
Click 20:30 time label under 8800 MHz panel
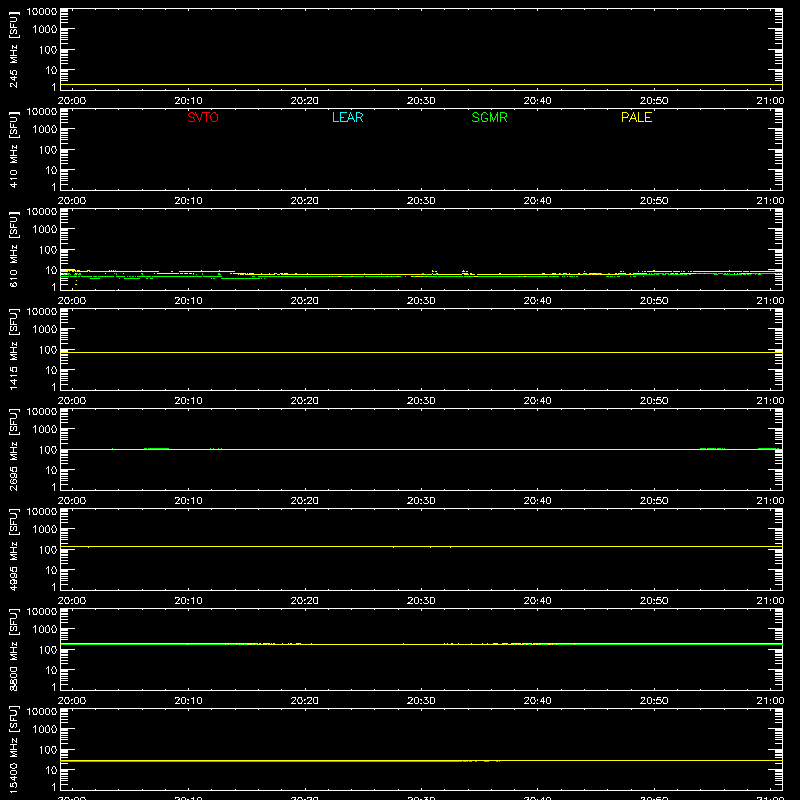(x=421, y=701)
